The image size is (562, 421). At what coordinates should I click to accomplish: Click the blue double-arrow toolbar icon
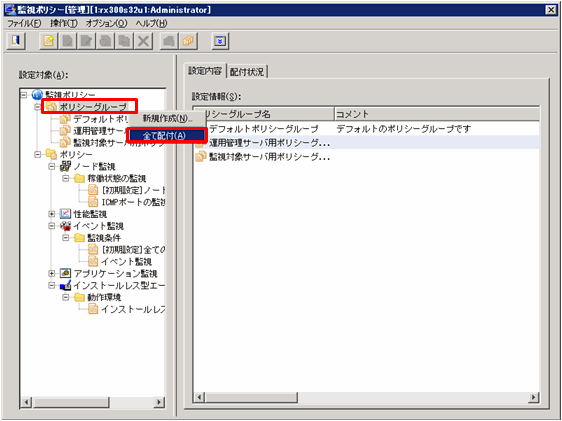pyautogui.click(x=220, y=41)
